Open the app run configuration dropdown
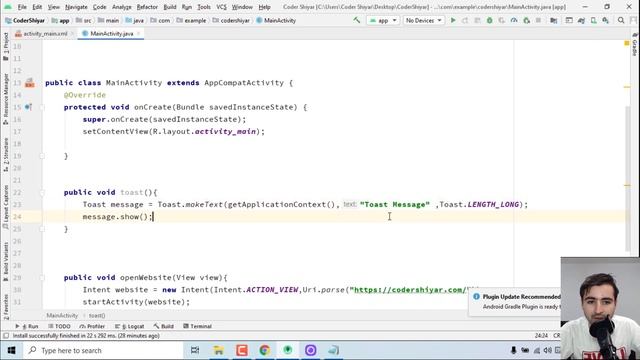This screenshot has width=640, height=360. (383, 20)
